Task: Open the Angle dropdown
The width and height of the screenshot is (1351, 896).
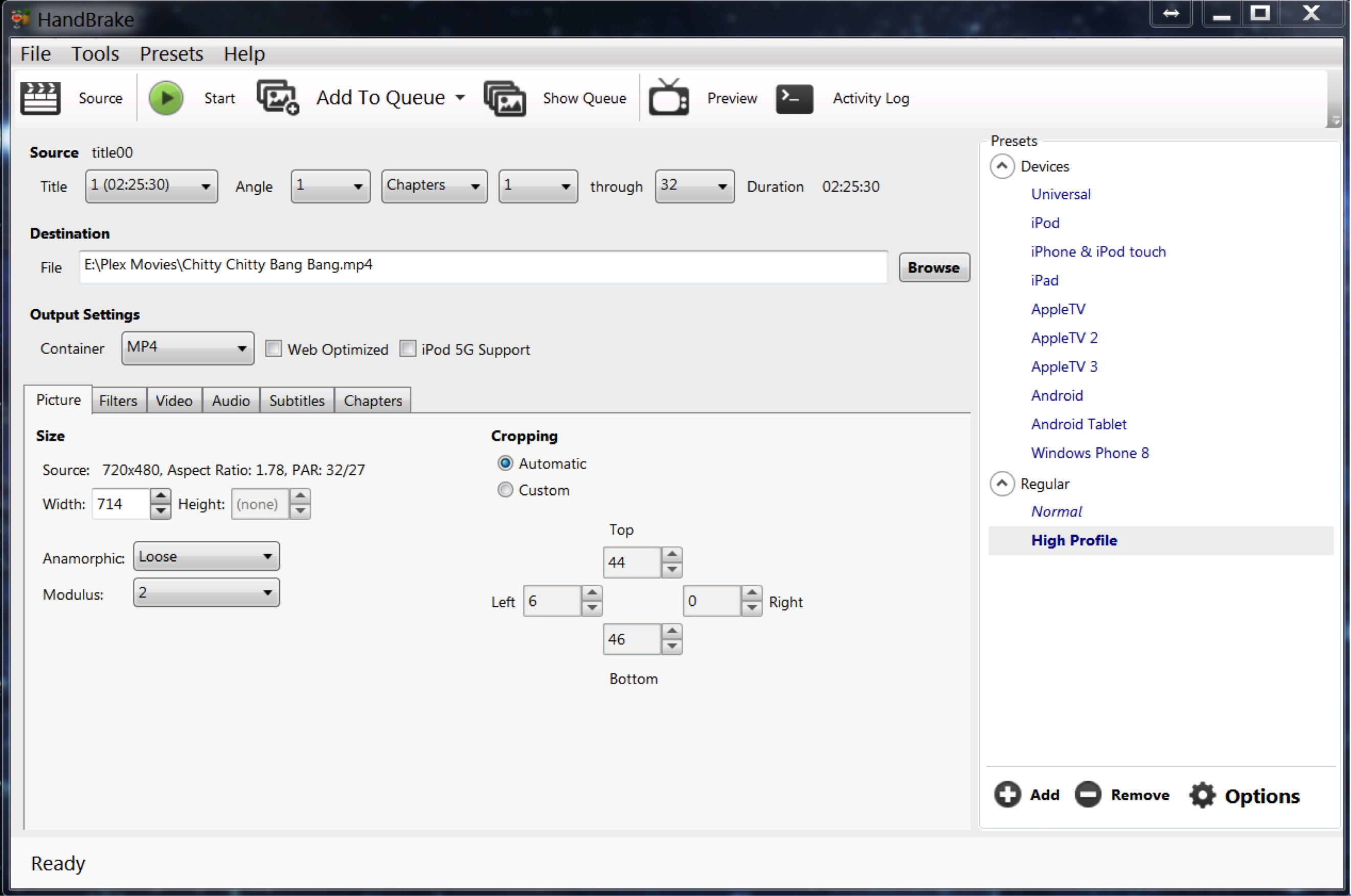Action: pyautogui.click(x=330, y=186)
